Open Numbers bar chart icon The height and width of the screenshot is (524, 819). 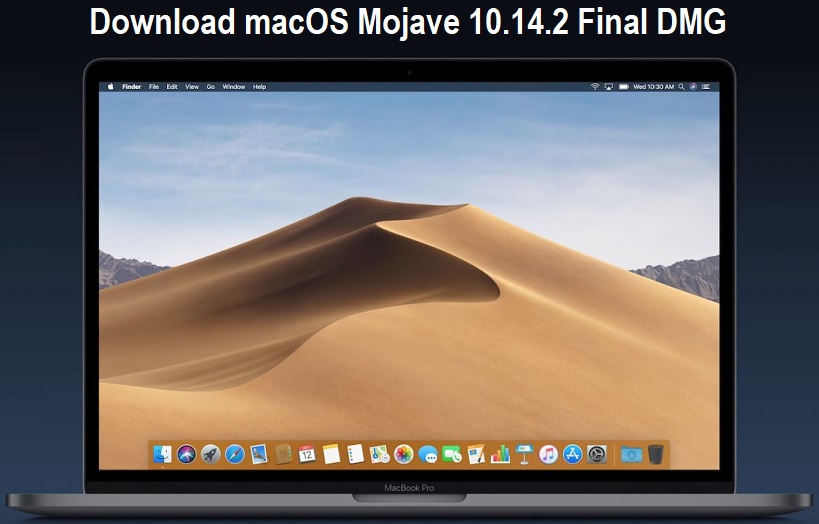pyautogui.click(x=500, y=454)
